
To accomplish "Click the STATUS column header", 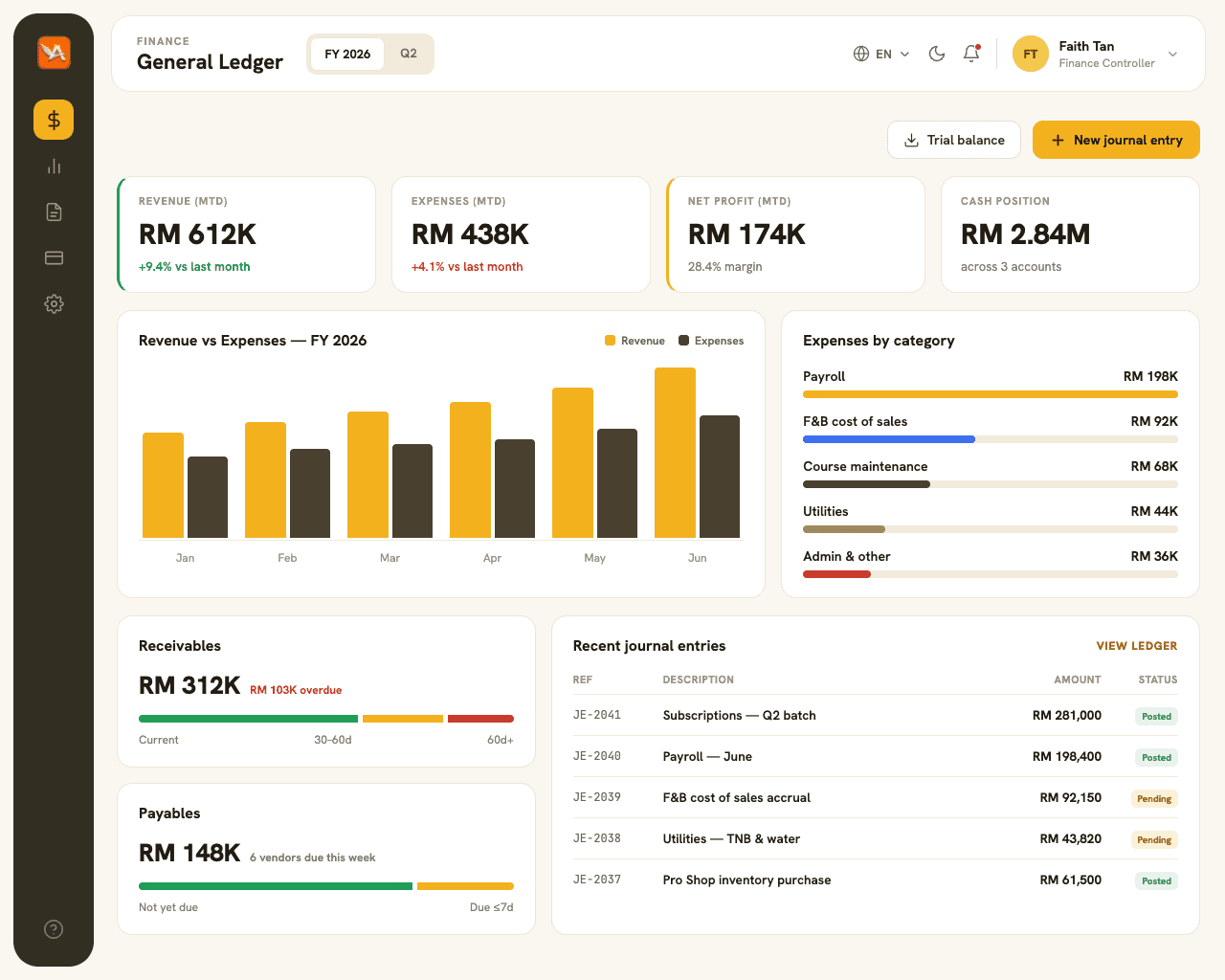I will tap(1158, 679).
